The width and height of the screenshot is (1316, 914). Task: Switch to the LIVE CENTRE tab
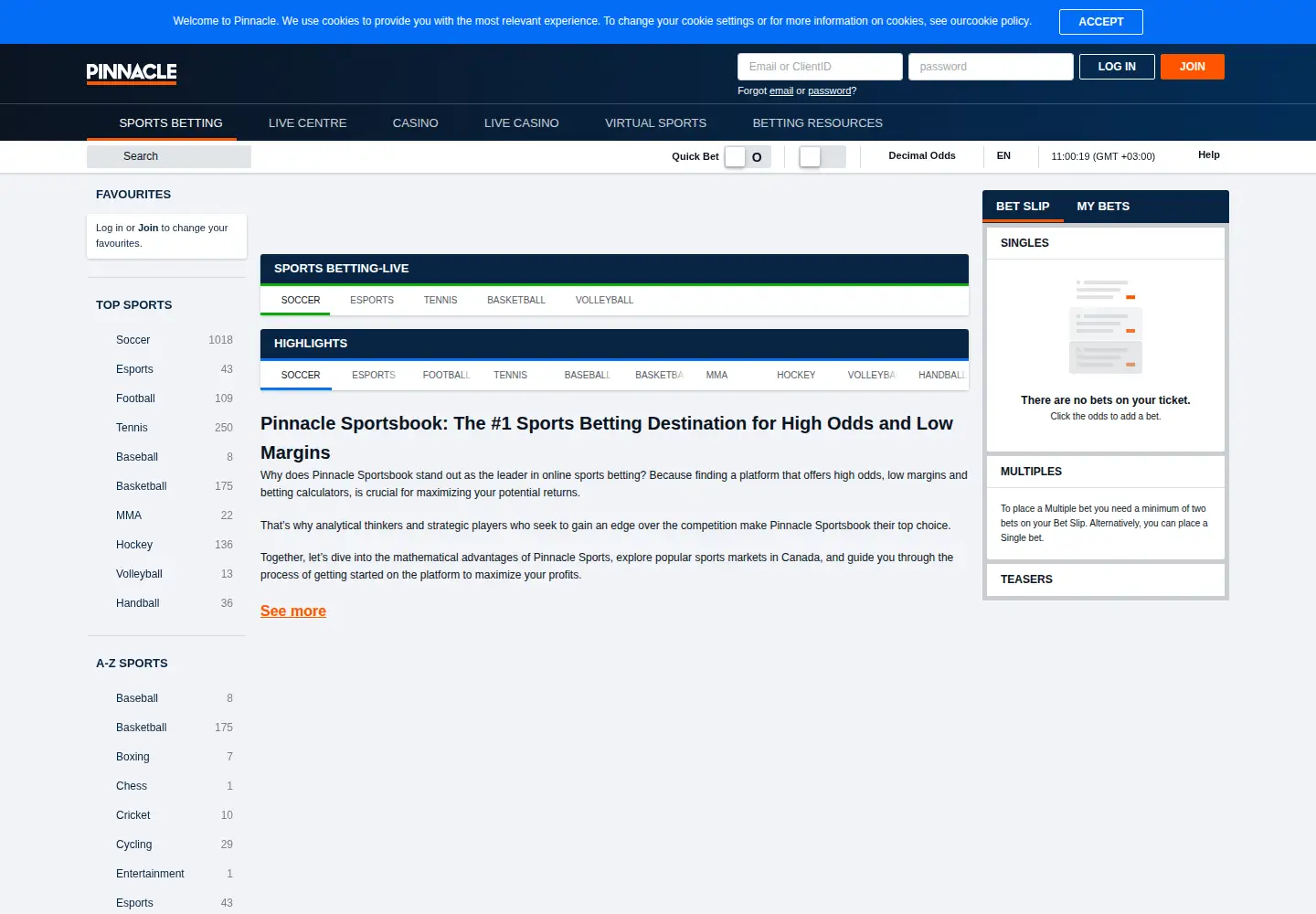(x=308, y=123)
